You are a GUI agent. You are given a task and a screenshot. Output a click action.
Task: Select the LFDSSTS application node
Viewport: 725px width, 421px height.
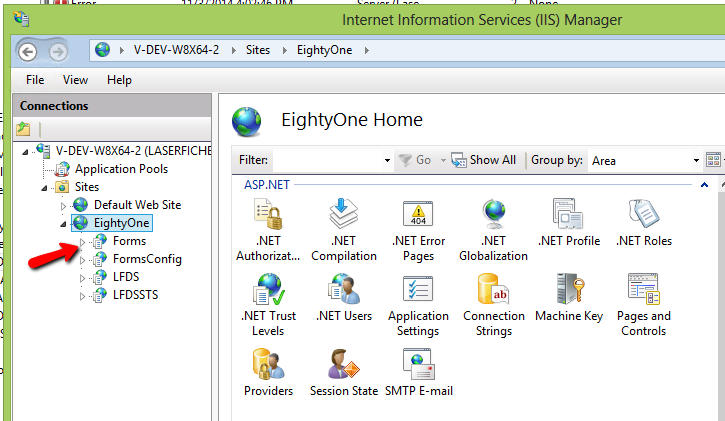(135, 295)
